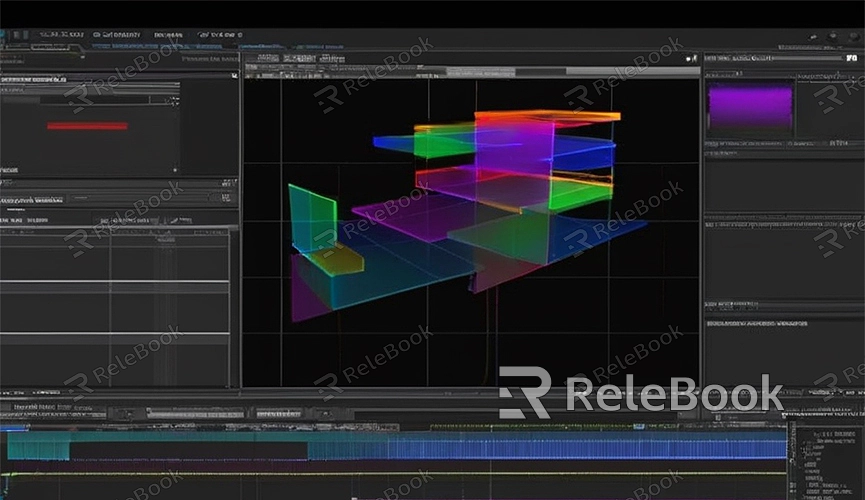Select the green upright panel of the 3D model
The image size is (865, 500).
coord(313,220)
